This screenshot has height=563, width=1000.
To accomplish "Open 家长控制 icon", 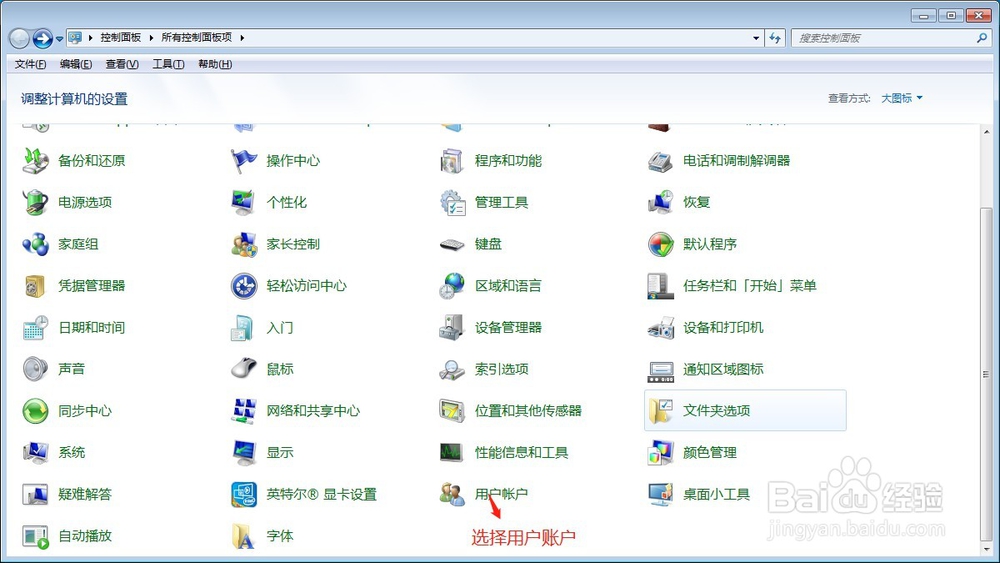I will 244,244.
